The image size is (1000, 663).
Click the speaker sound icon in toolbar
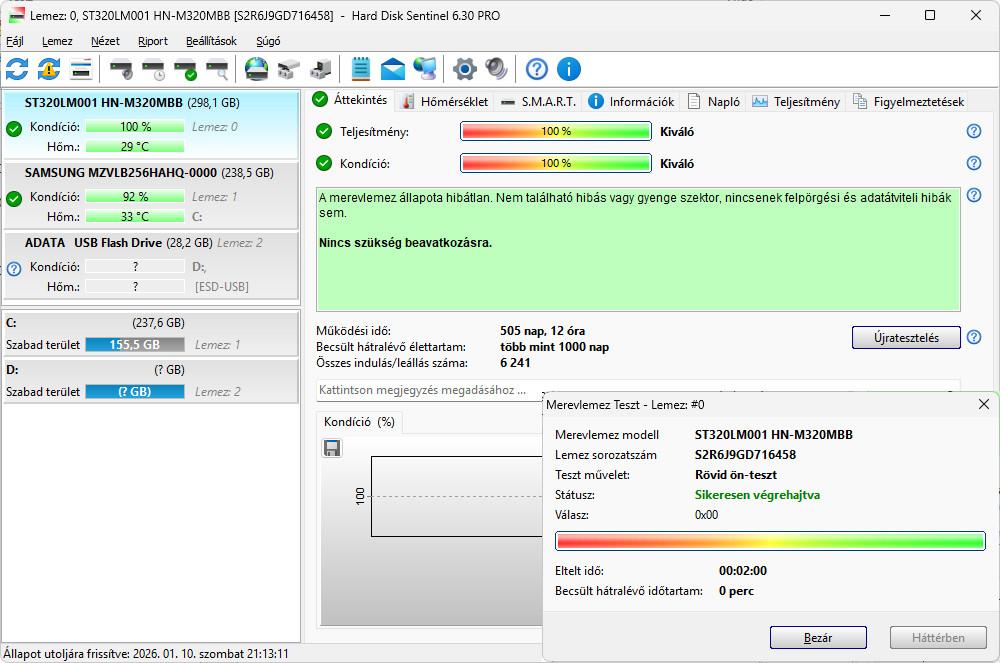(x=496, y=69)
